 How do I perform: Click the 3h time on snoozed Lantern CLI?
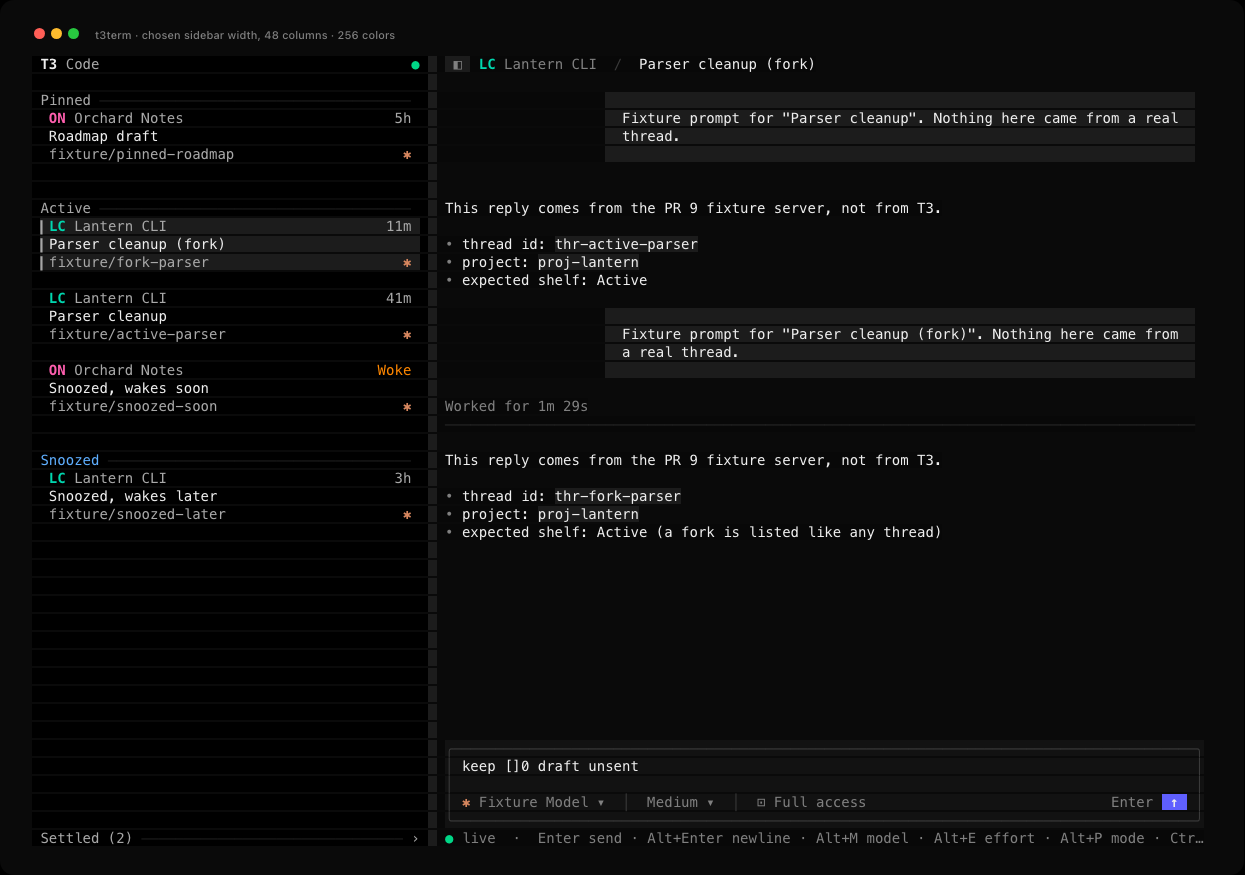(x=403, y=478)
